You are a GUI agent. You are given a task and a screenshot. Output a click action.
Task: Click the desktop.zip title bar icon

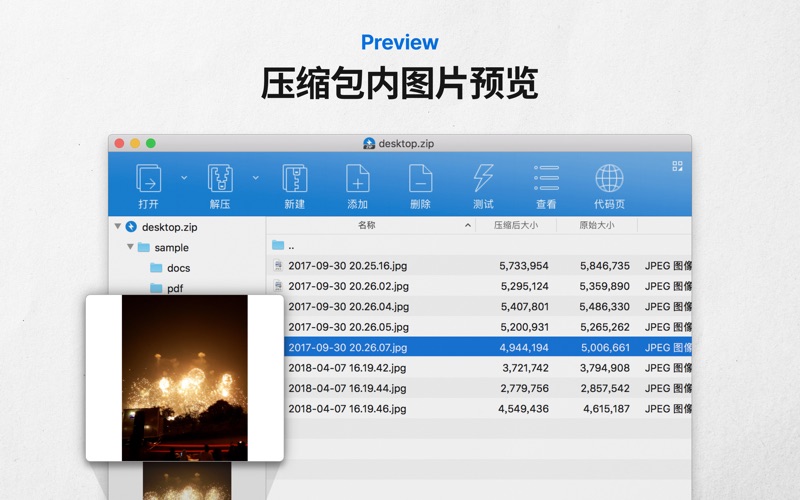pyautogui.click(x=369, y=143)
